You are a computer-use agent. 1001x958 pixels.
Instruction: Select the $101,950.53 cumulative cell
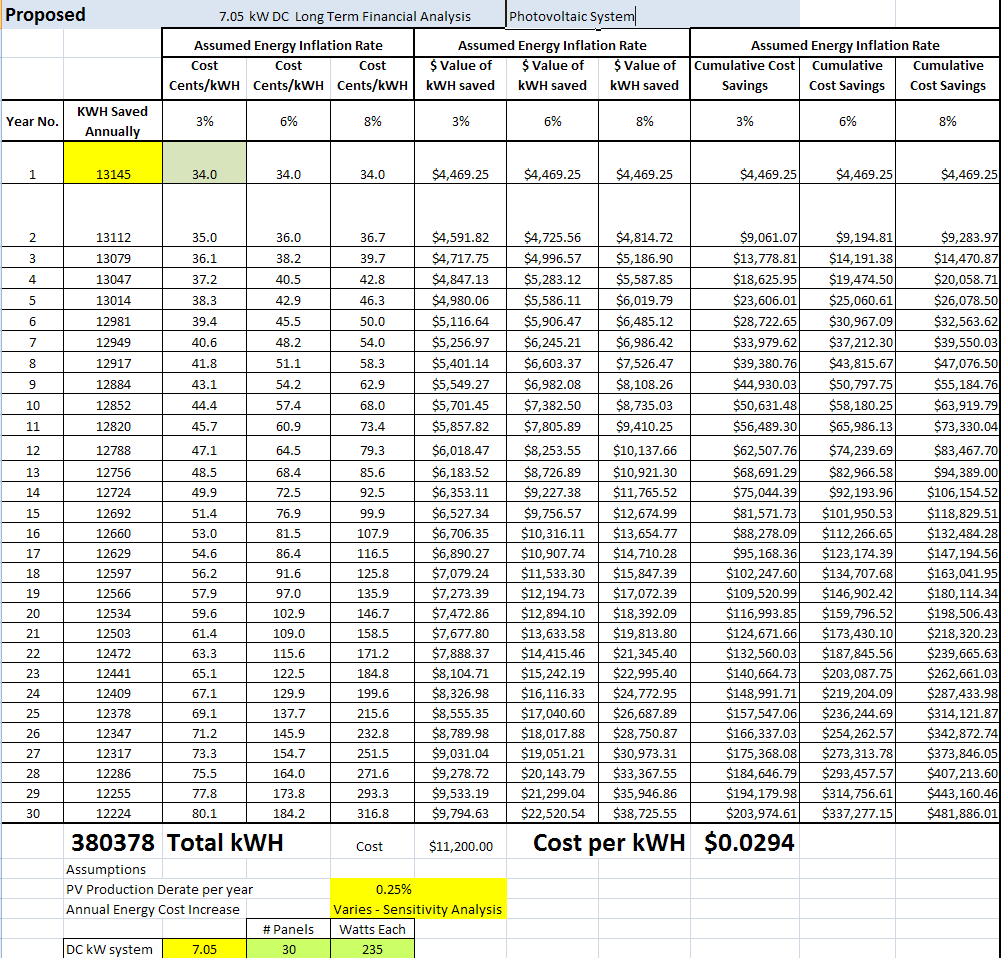(x=847, y=513)
